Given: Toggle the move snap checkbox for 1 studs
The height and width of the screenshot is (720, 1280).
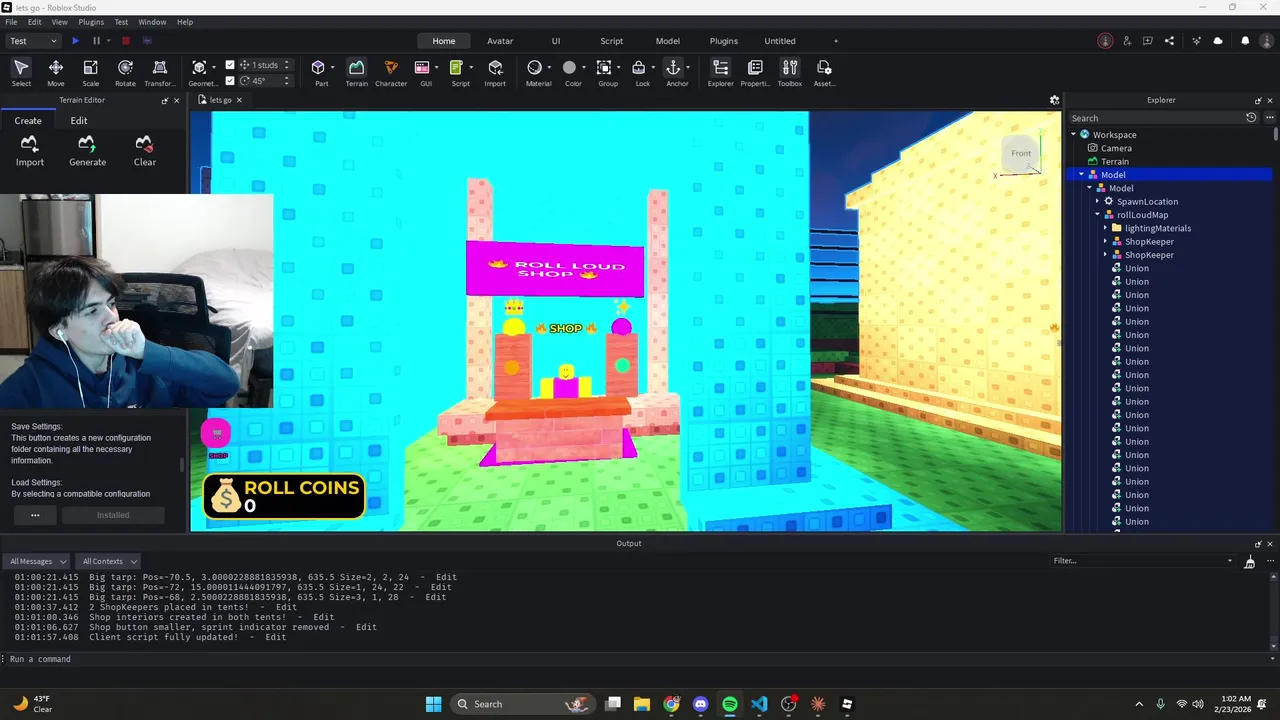Looking at the screenshot, I should click(230, 65).
